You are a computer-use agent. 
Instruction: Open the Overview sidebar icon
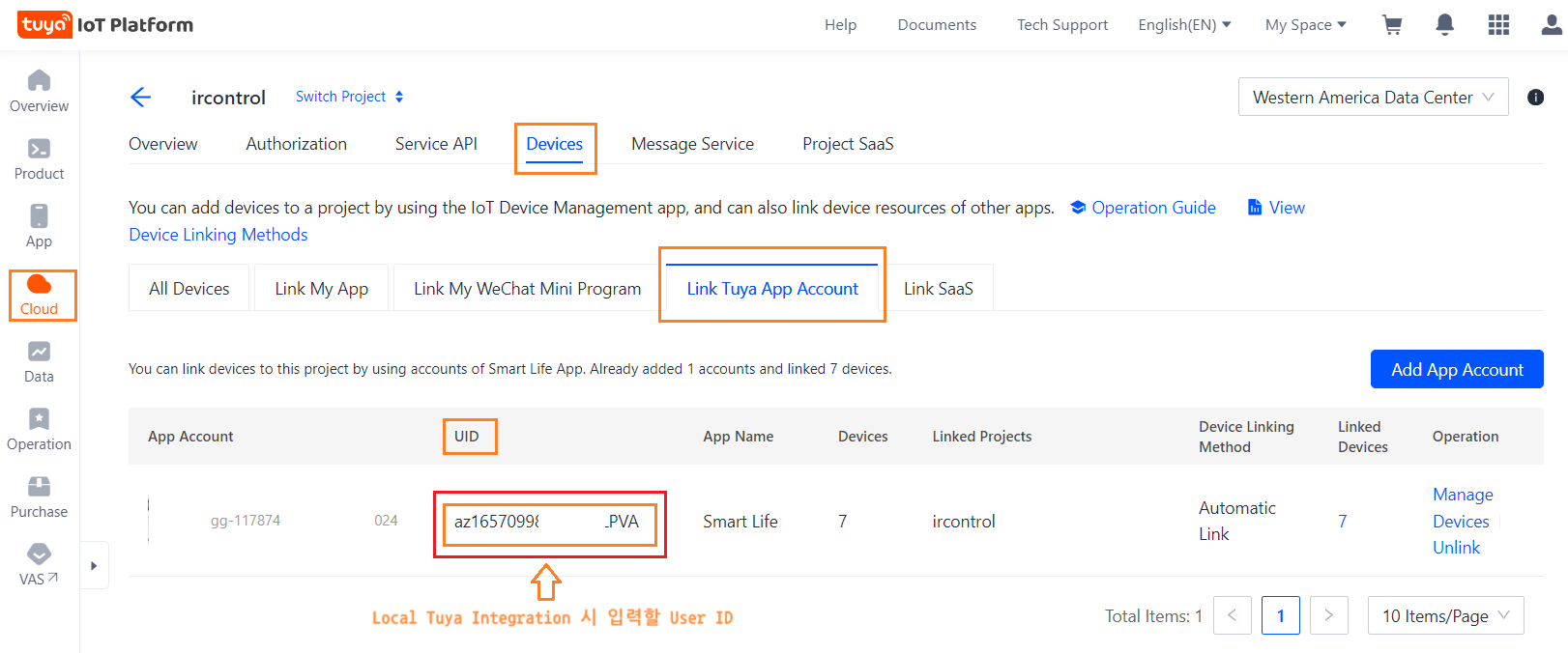(x=39, y=92)
